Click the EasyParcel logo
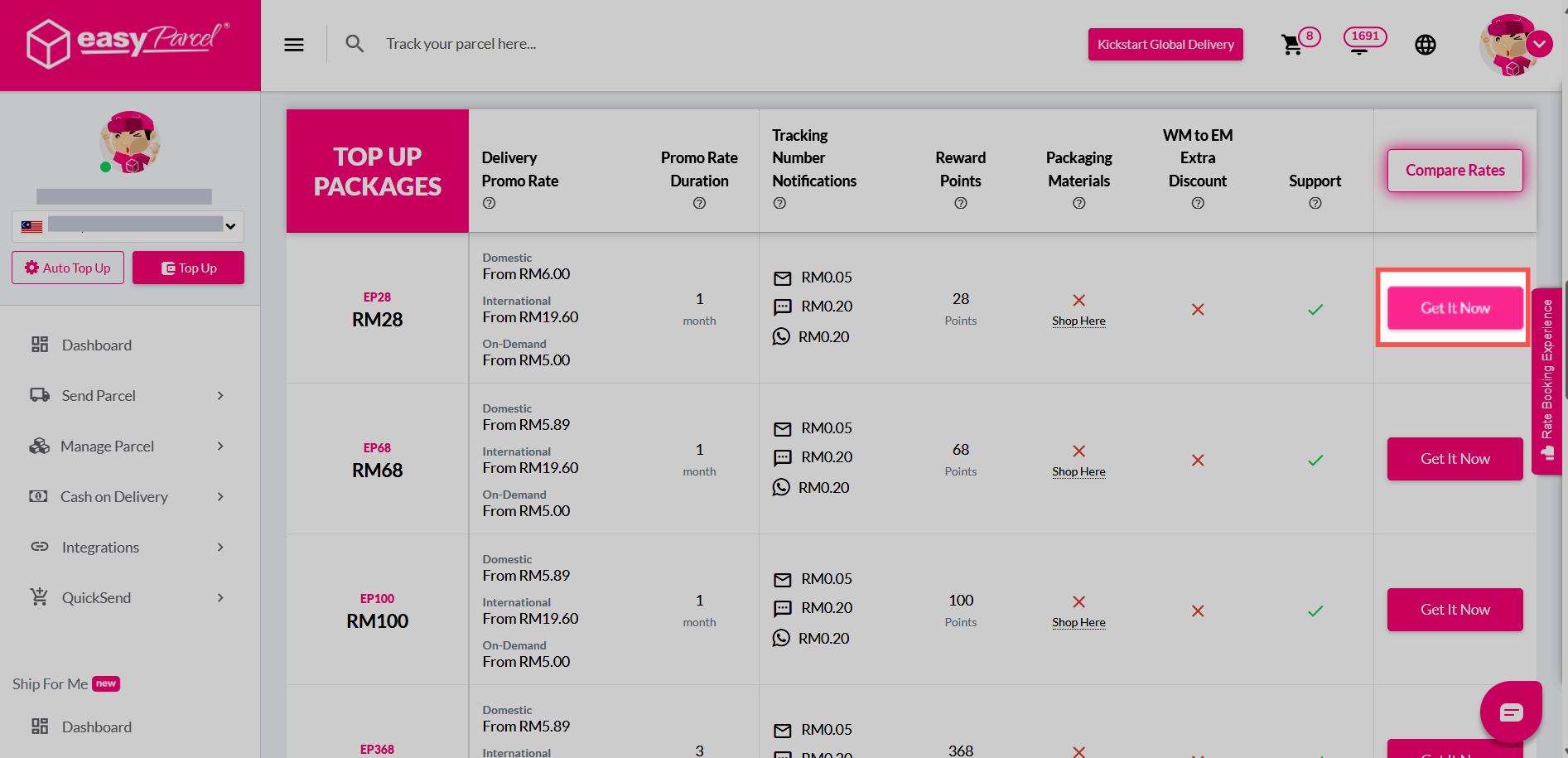 coord(129,44)
